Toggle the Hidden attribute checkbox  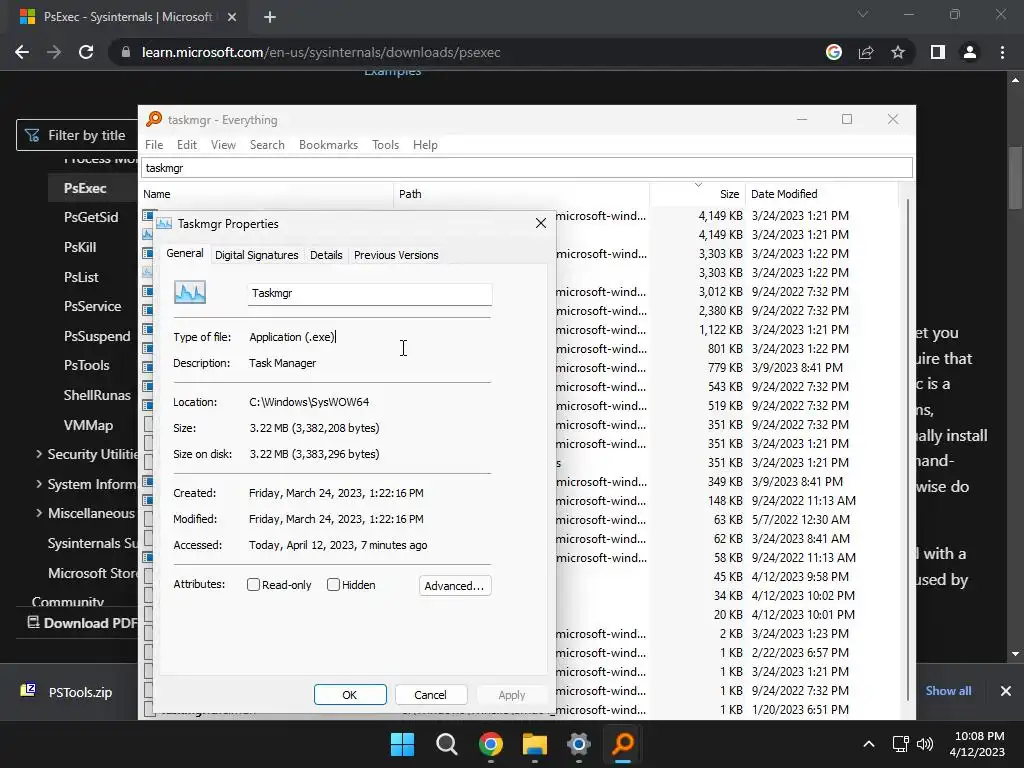333,584
